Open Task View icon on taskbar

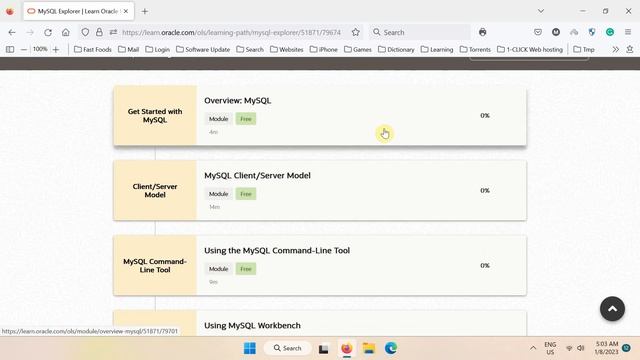click(x=324, y=349)
